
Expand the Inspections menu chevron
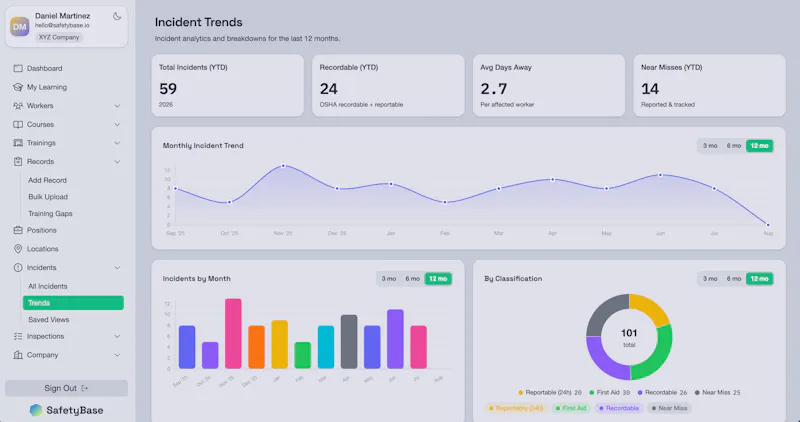coord(117,337)
